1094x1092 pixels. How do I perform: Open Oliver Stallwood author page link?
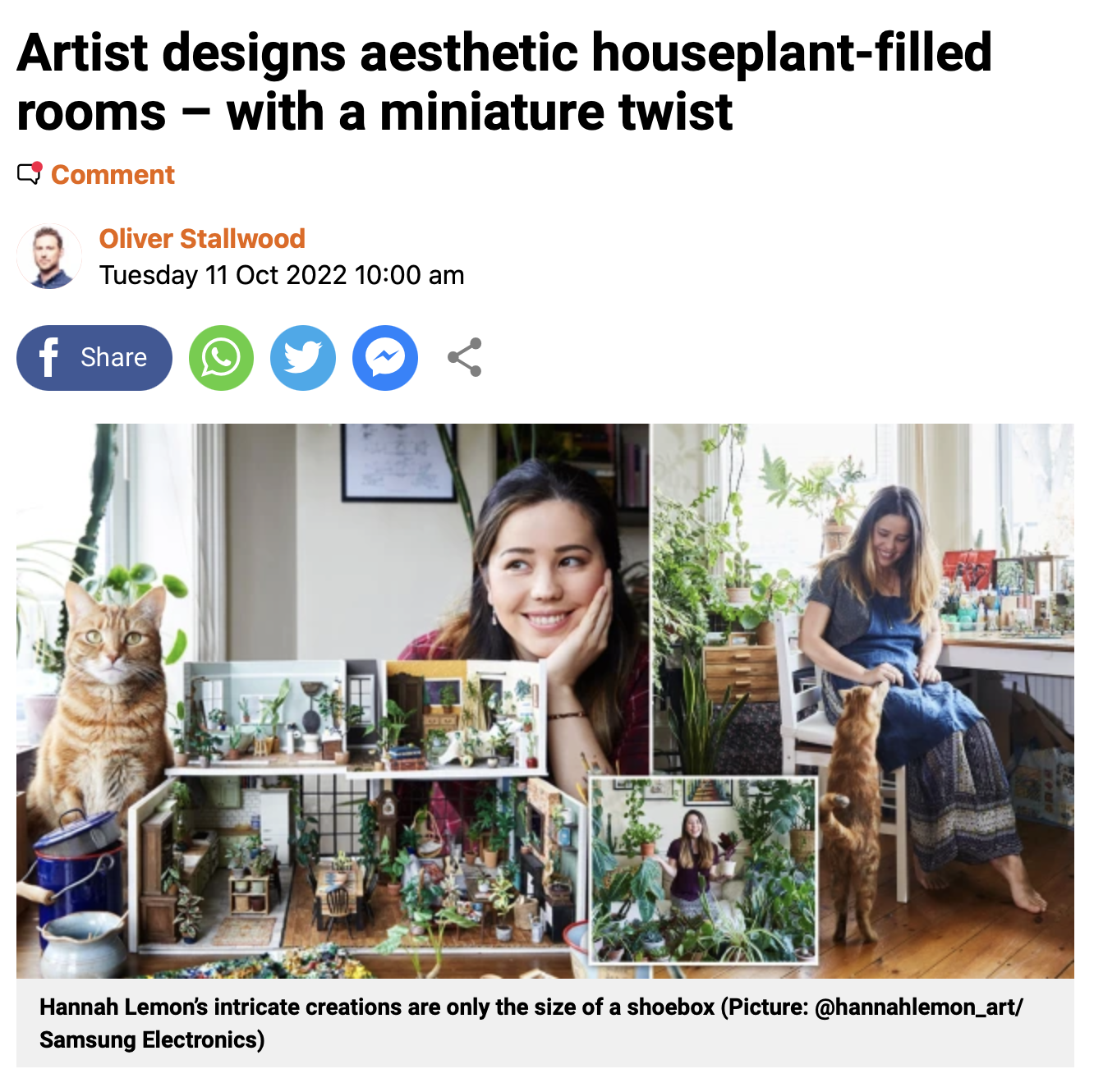point(202,238)
